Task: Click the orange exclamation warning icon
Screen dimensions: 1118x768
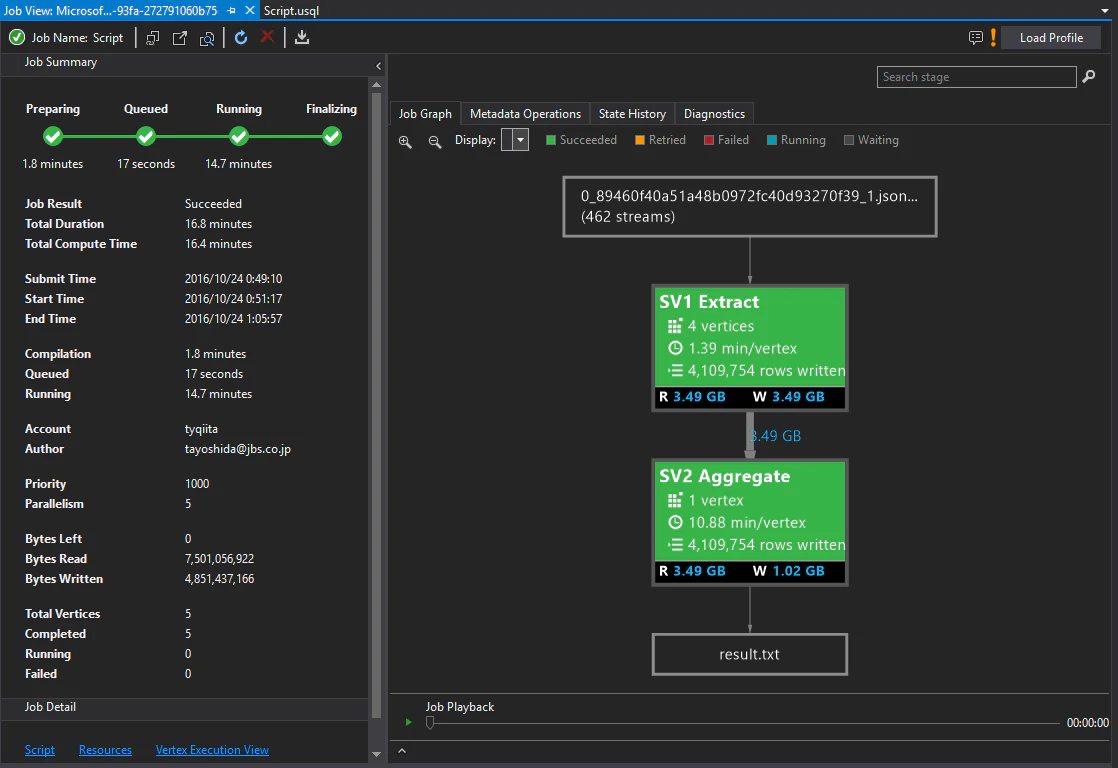Action: click(993, 37)
